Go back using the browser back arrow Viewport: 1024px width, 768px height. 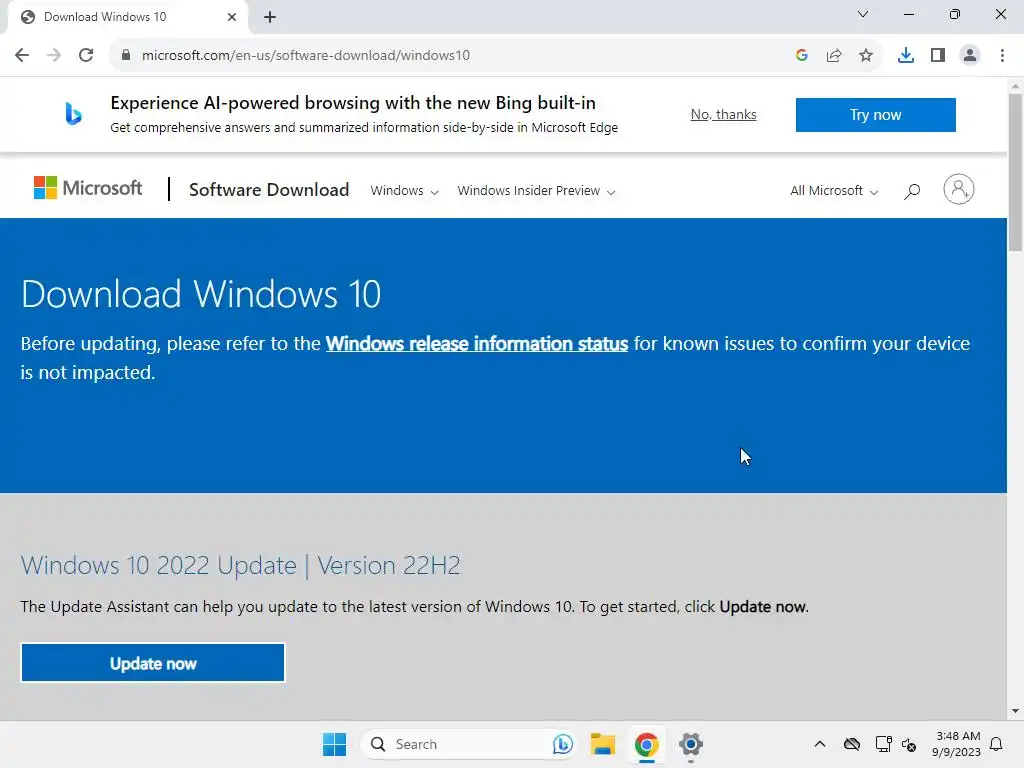point(22,55)
